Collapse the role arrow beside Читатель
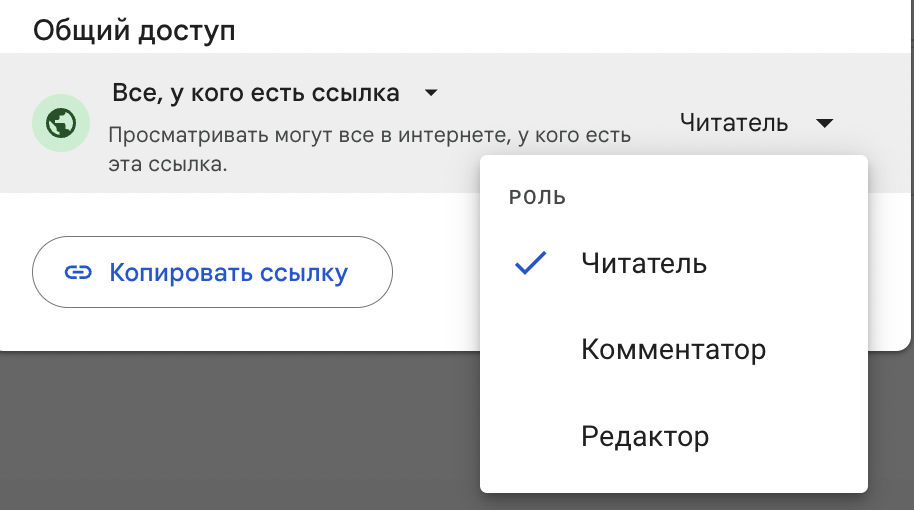The image size is (914, 510). 824,123
